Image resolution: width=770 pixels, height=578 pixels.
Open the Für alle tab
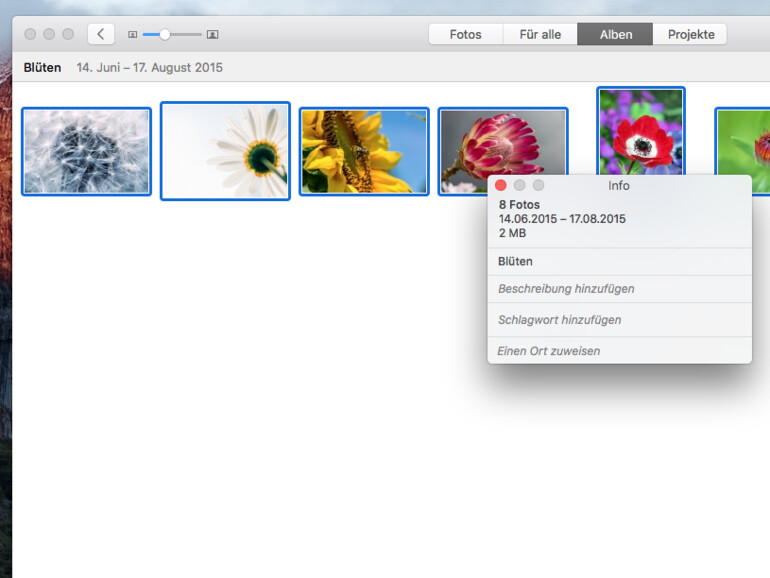click(x=540, y=34)
